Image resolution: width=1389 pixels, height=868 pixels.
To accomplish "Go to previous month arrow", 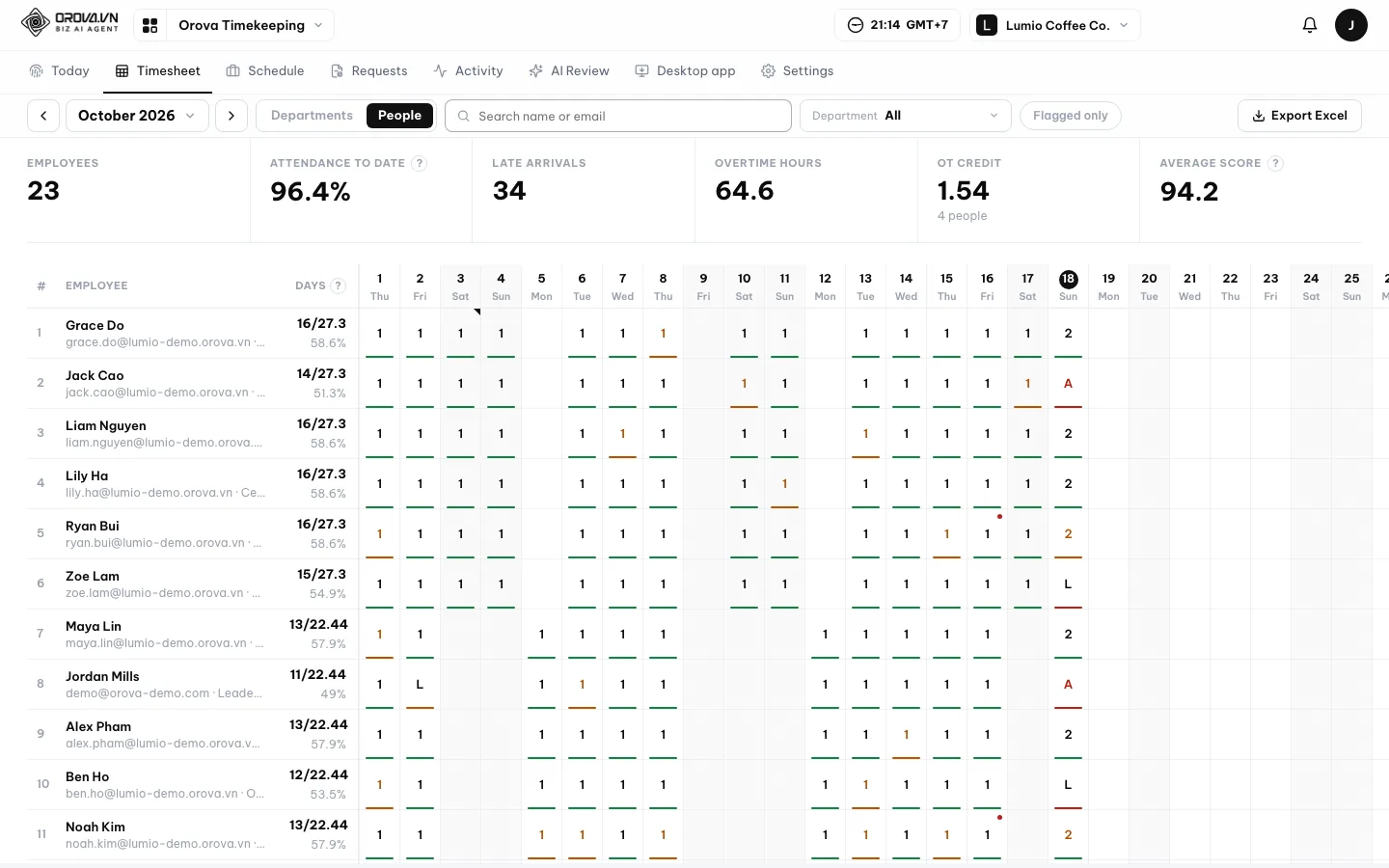I will click(43, 116).
